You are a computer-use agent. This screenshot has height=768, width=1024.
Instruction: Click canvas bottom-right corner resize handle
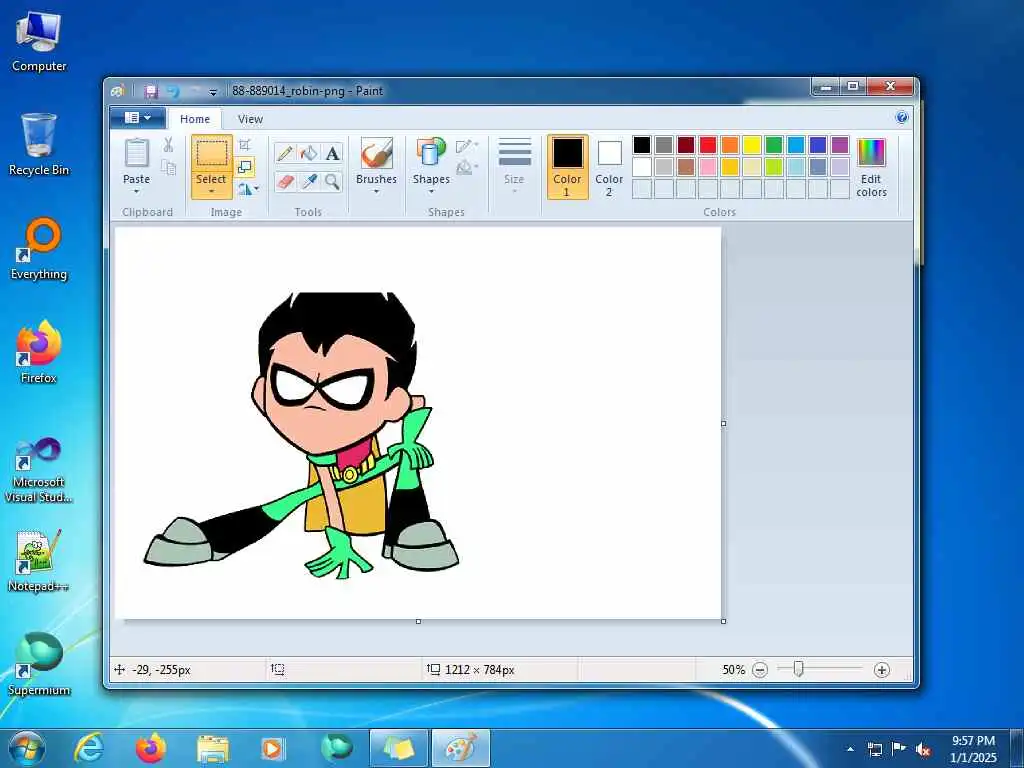[x=724, y=621]
